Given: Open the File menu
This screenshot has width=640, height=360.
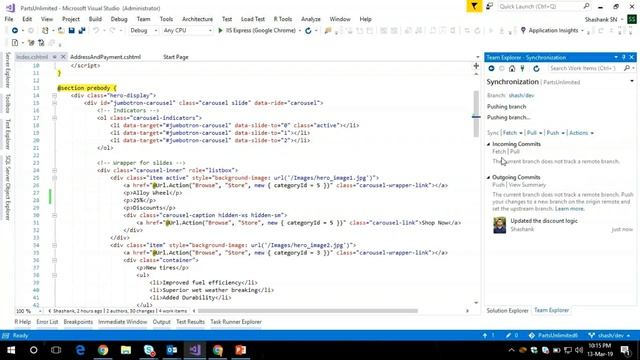Looking at the screenshot, I should pyautogui.click(x=9, y=19).
